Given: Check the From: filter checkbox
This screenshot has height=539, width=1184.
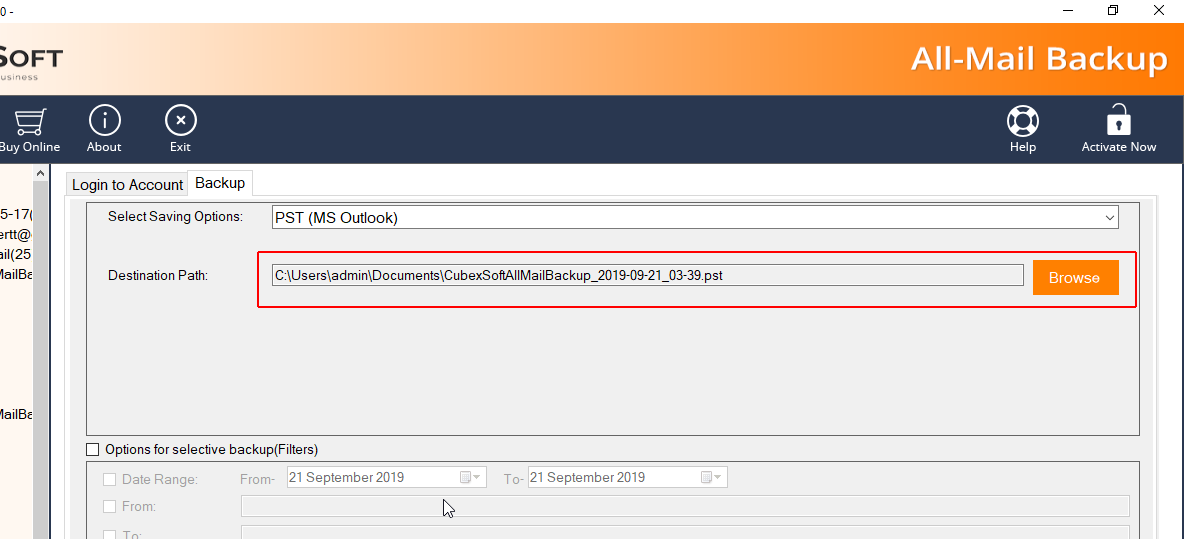Looking at the screenshot, I should tap(110, 507).
